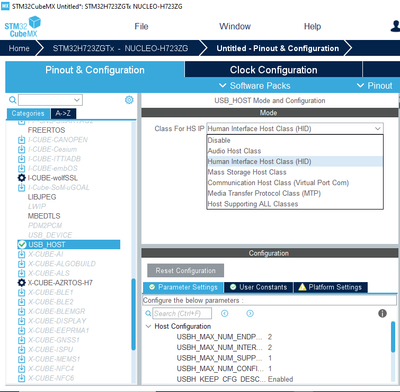The image size is (400, 392).
Task: Choose Media Transfer Protocol Class (MTP)
Action: pyautogui.click(x=295, y=193)
